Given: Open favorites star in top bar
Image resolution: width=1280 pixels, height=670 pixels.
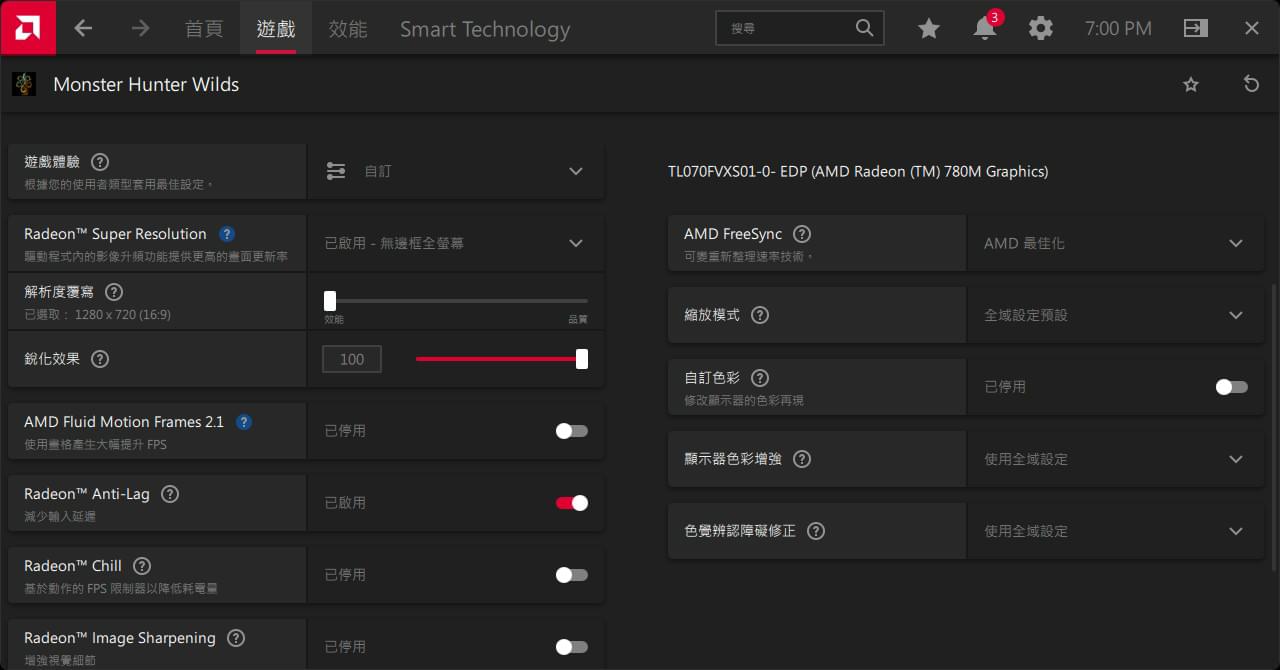Looking at the screenshot, I should click(929, 29).
